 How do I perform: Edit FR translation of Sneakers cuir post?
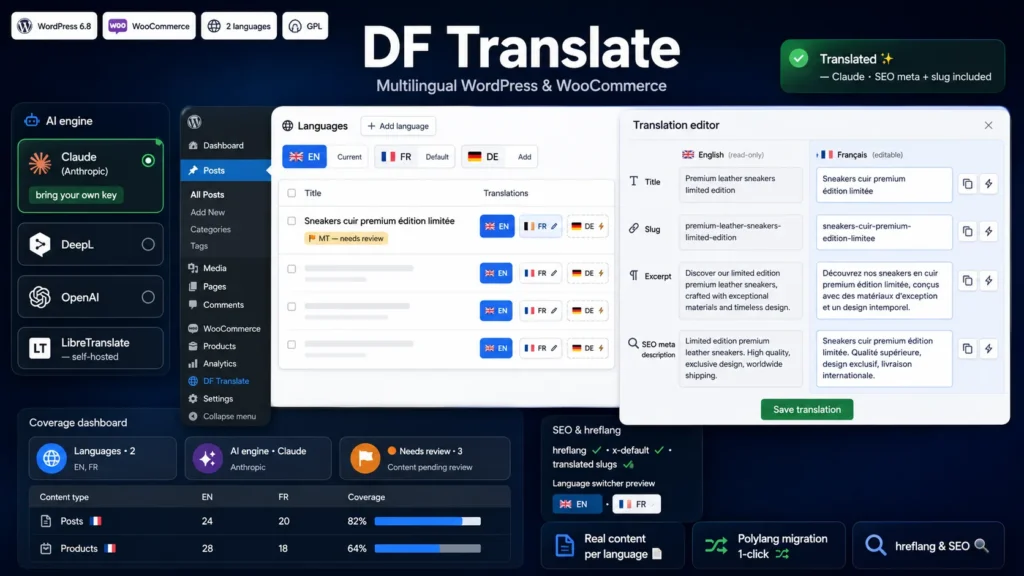(540, 226)
